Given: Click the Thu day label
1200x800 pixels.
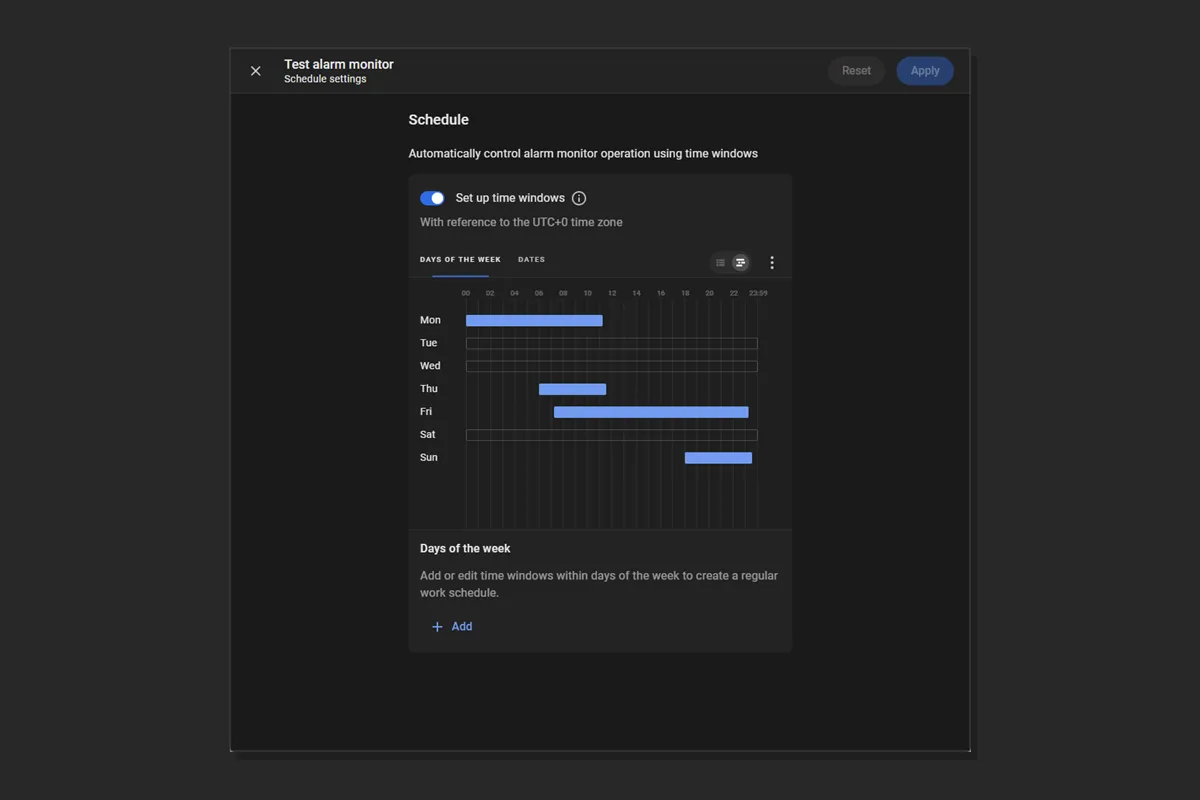Looking at the screenshot, I should click(x=429, y=389).
